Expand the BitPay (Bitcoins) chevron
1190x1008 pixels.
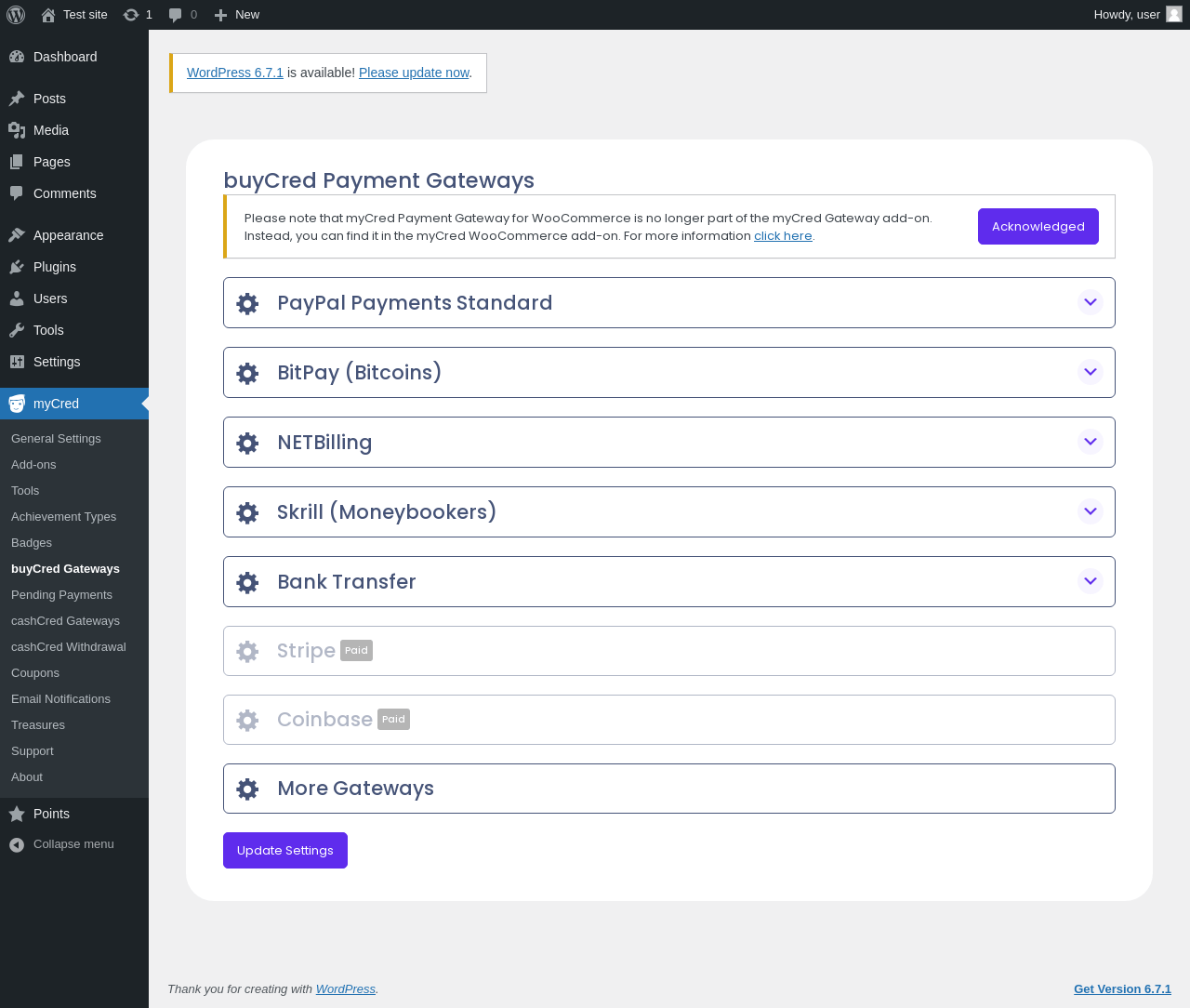pyautogui.click(x=1091, y=372)
